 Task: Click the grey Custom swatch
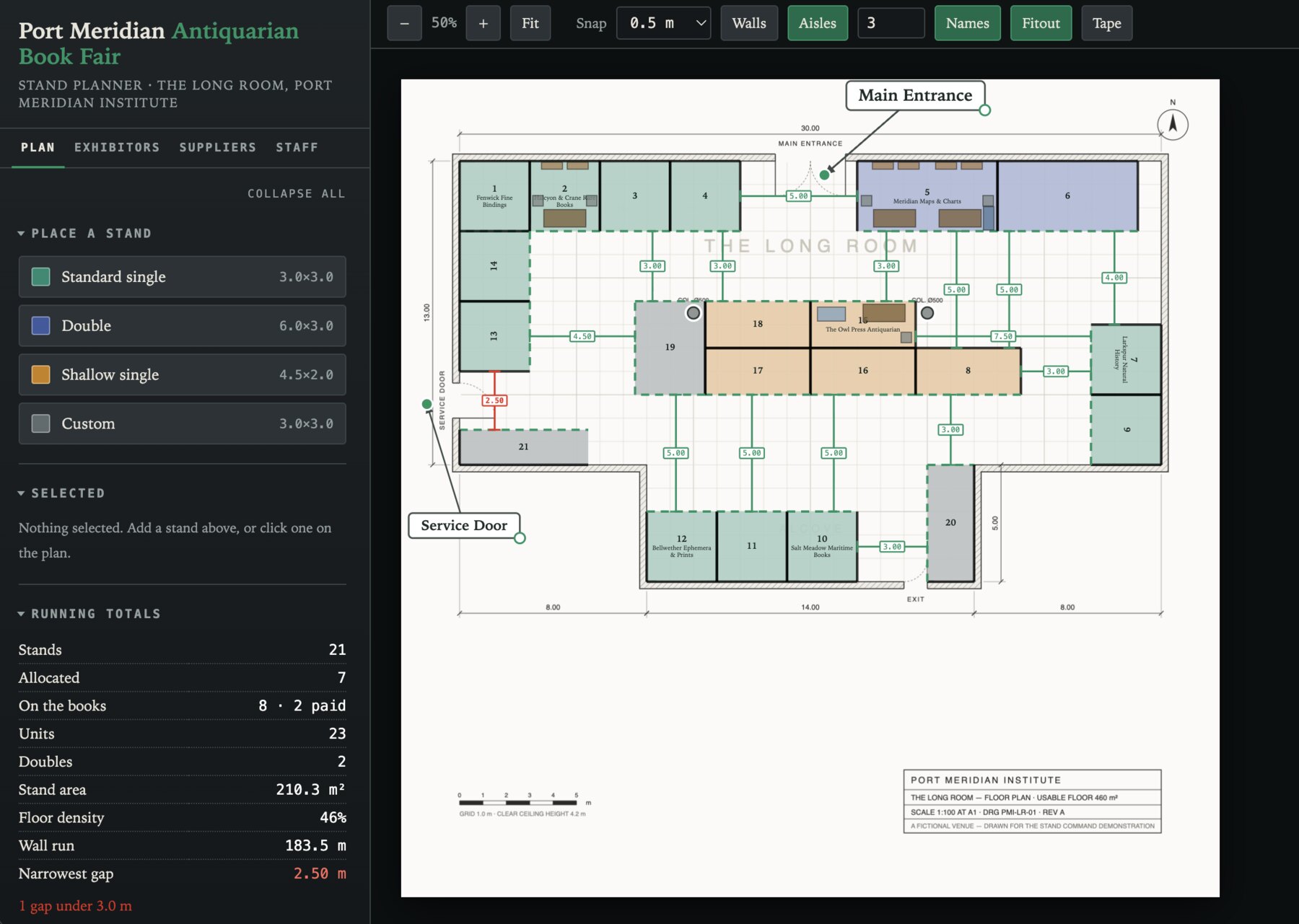click(x=41, y=423)
